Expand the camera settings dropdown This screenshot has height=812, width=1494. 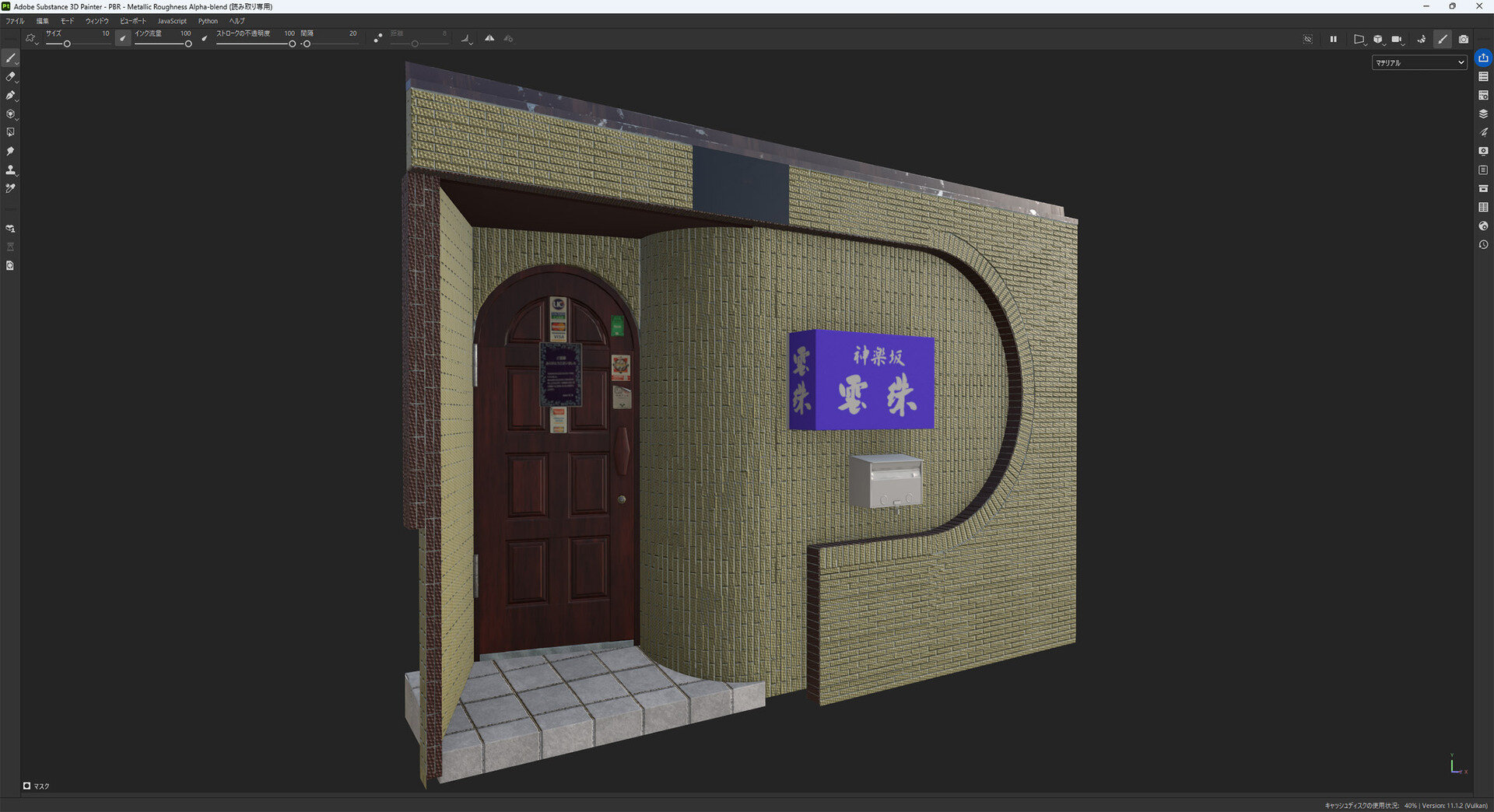click(1398, 39)
